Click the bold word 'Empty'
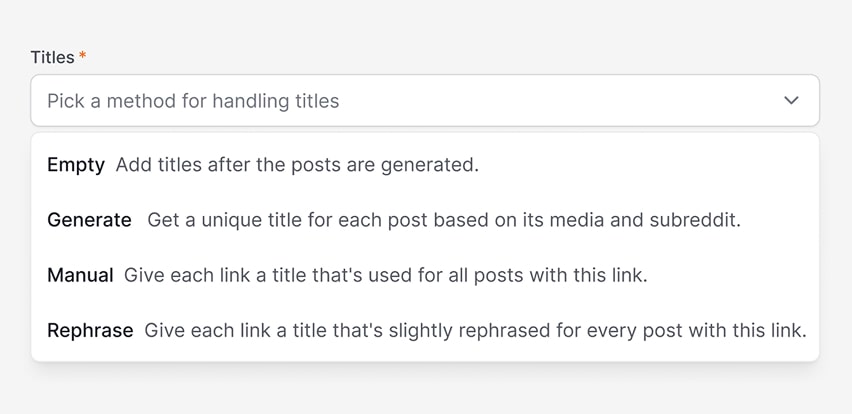Viewport: 852px width, 414px height. coord(76,165)
